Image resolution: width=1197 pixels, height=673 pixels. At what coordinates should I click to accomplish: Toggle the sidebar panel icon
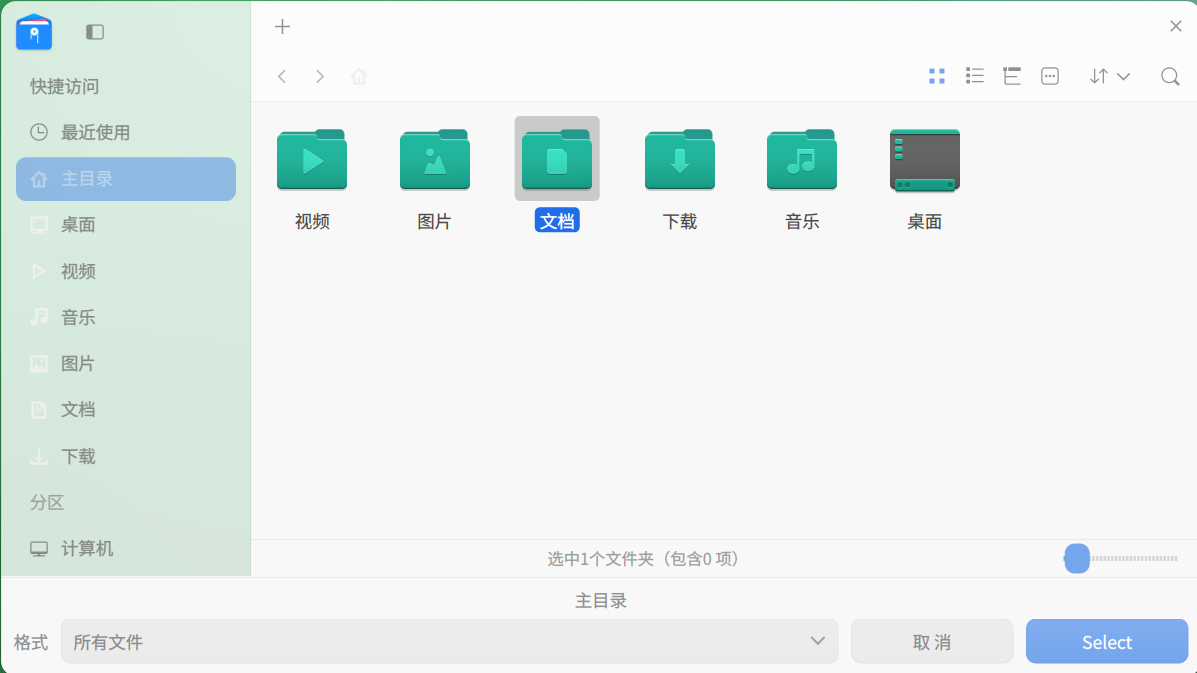(95, 32)
